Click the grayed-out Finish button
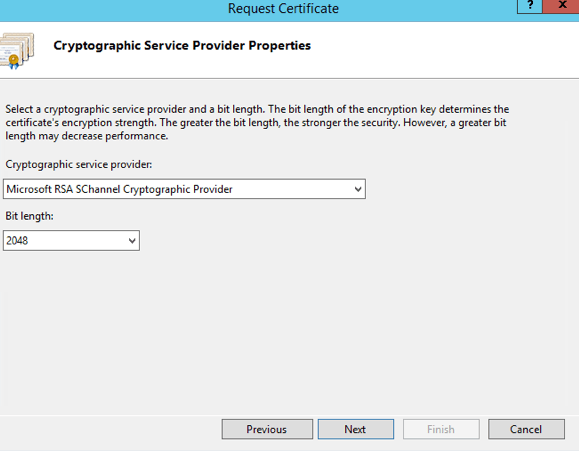This screenshot has width=579, height=451. coord(441,429)
